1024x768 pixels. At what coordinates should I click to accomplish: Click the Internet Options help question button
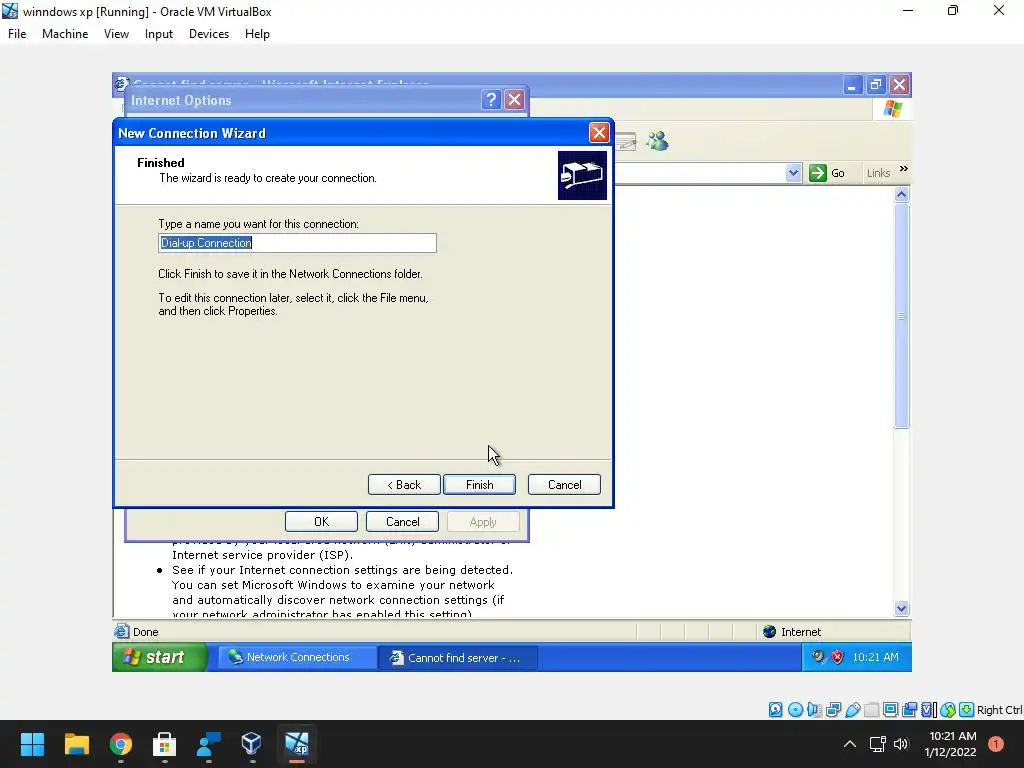click(491, 100)
